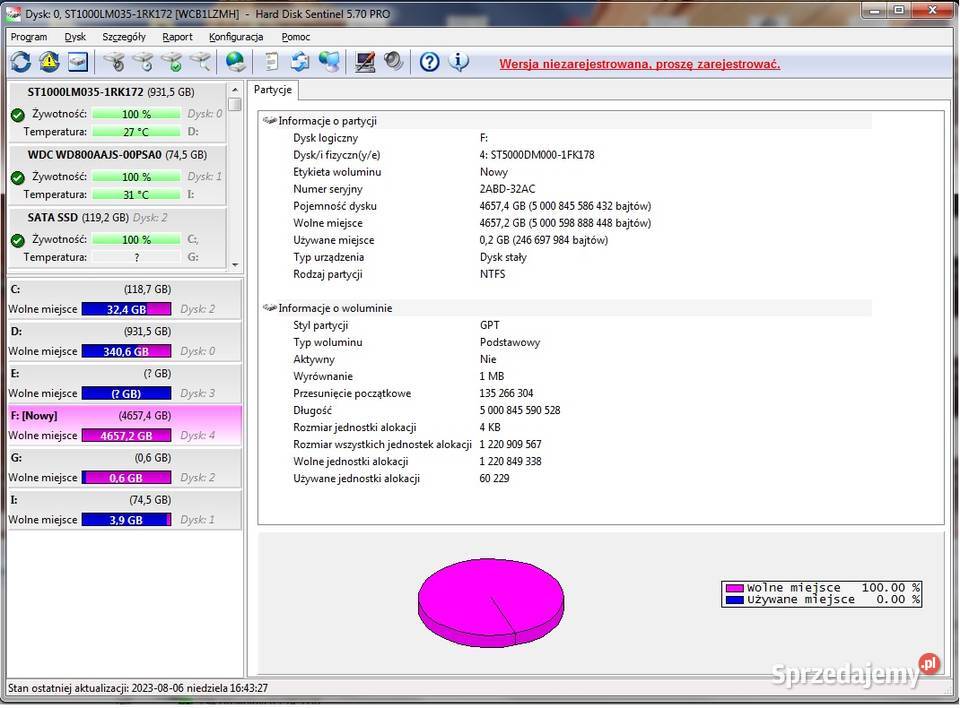The width and height of the screenshot is (960, 708).
Task: Click the disk with green checkmark icon
Action: click(x=171, y=62)
